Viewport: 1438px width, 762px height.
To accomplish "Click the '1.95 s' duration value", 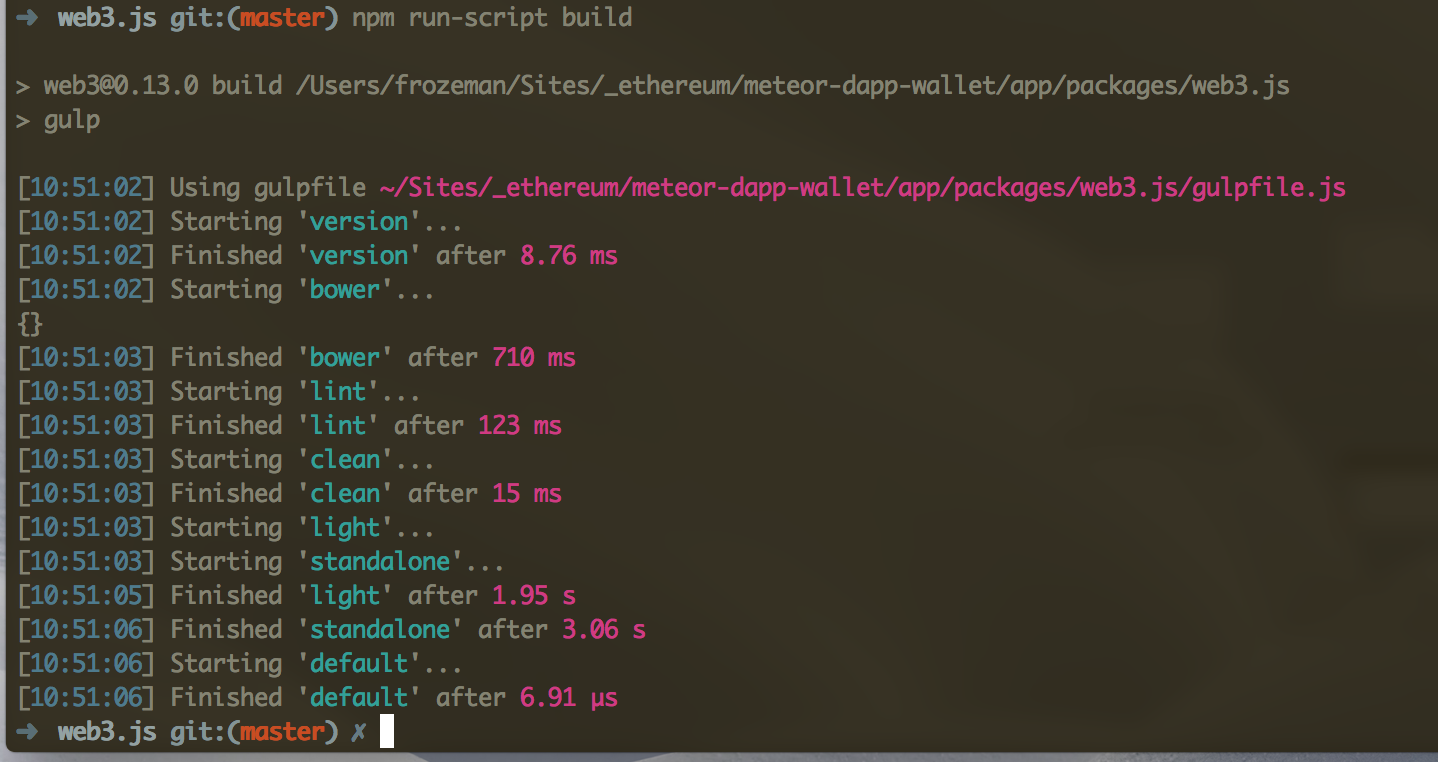I will click(x=534, y=596).
